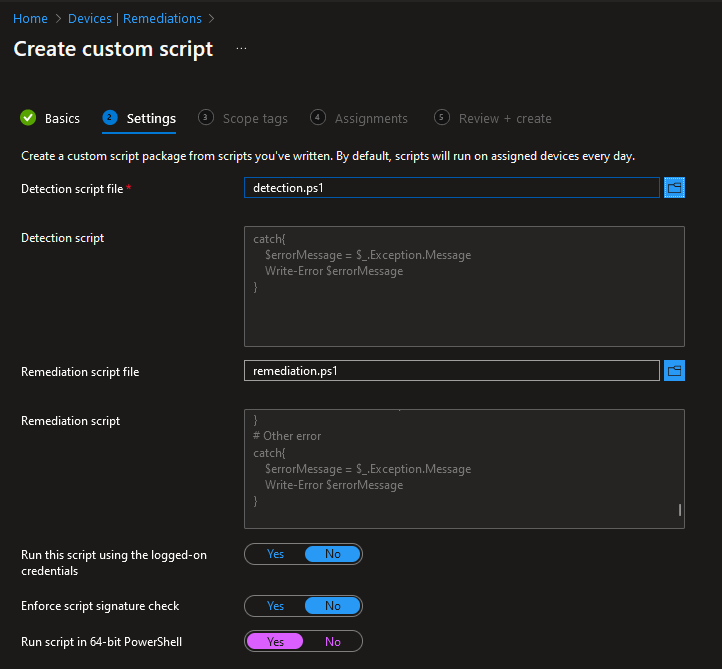Set logged-on credentials option to Yes

tap(275, 554)
